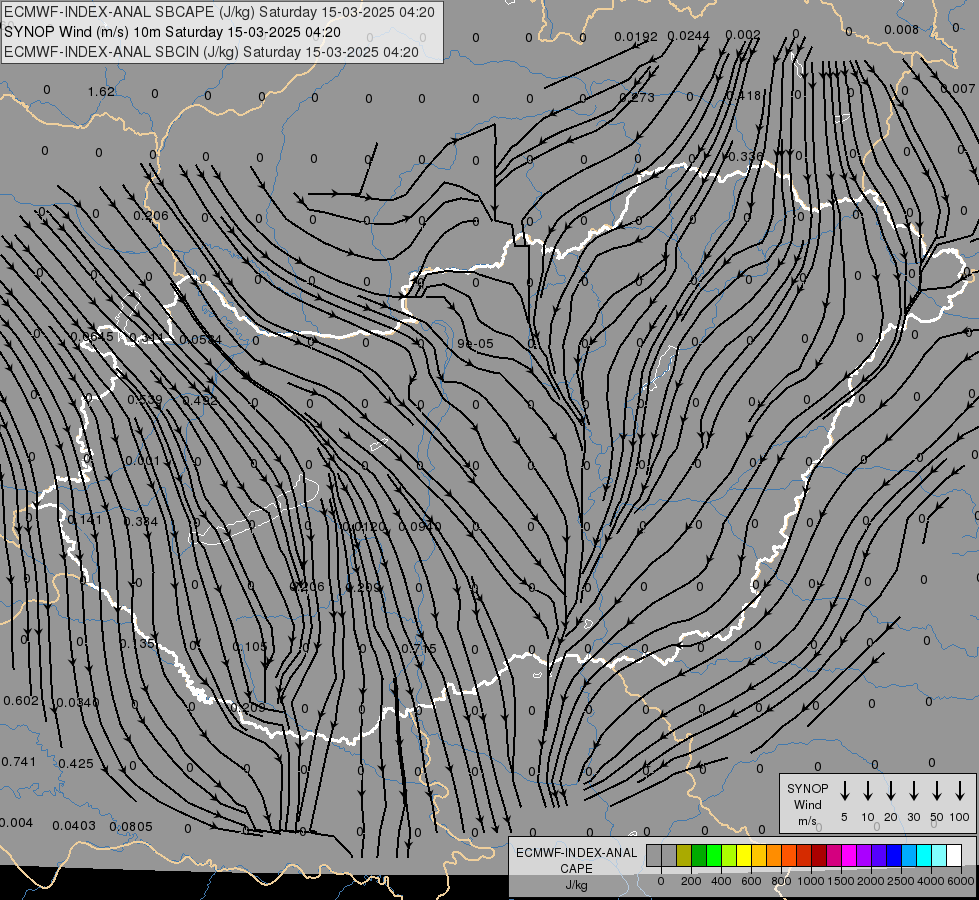
Task: Click the wind arrow above legend value 100
Action: [x=960, y=791]
